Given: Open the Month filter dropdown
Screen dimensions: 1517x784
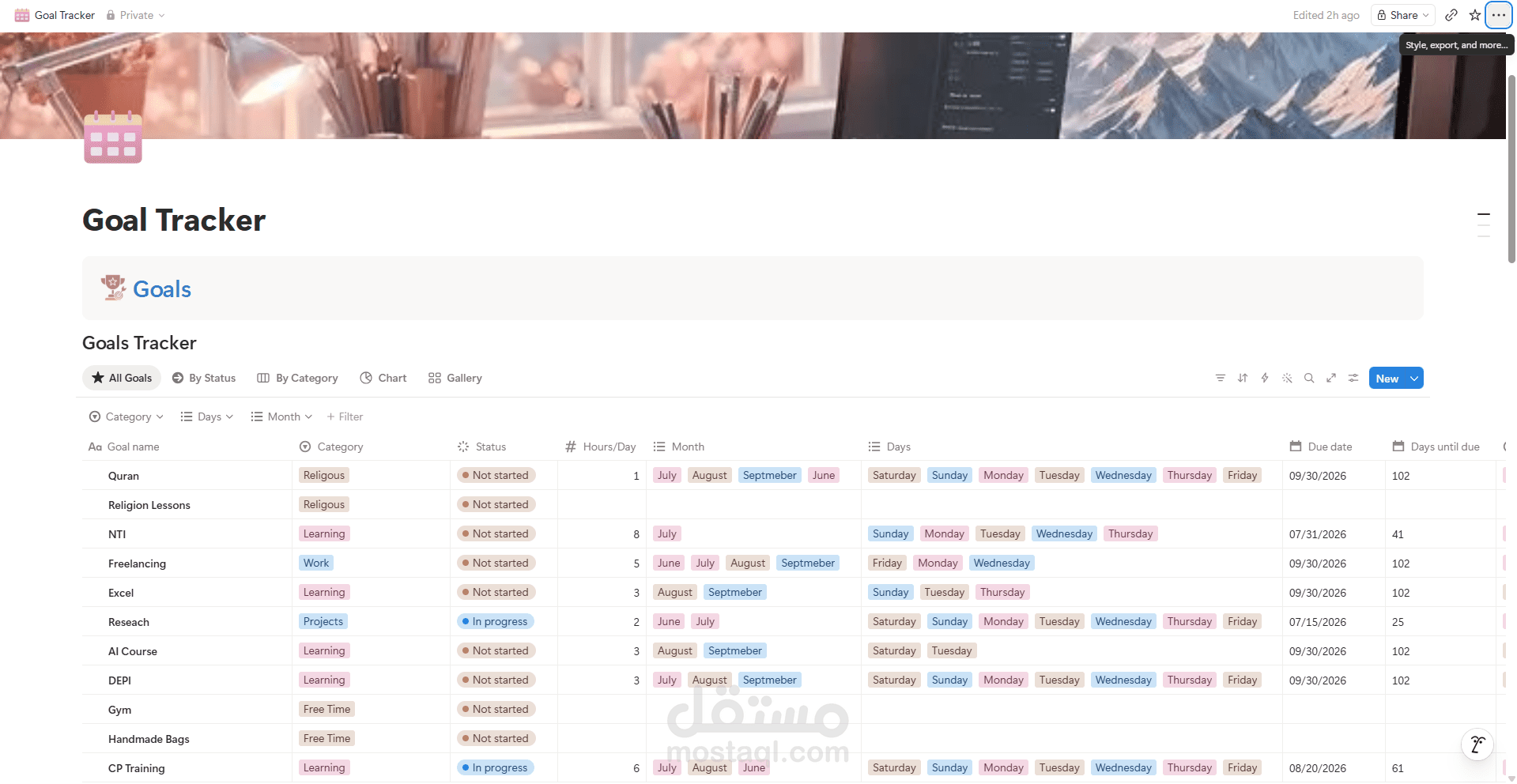Looking at the screenshot, I should click(282, 416).
